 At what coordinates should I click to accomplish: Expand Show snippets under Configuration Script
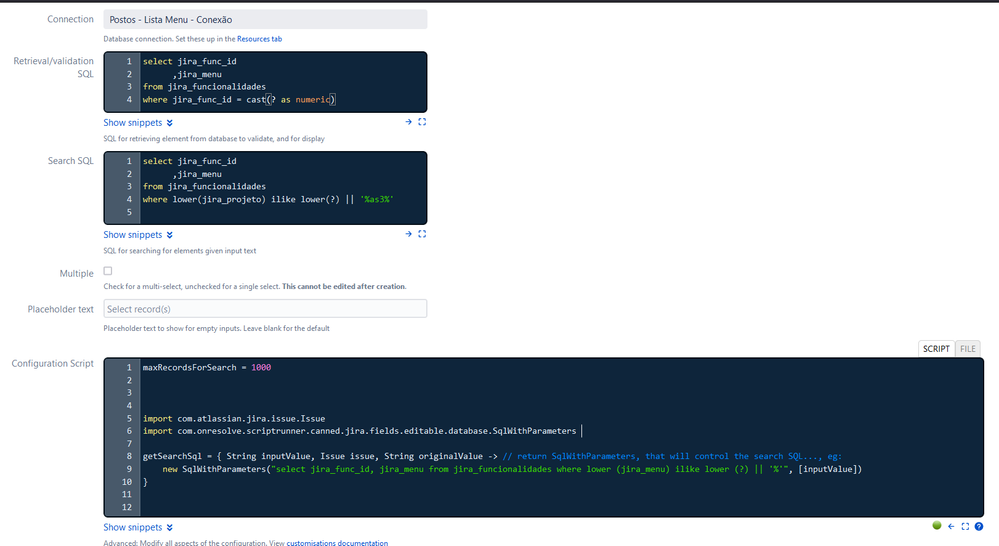click(138, 527)
